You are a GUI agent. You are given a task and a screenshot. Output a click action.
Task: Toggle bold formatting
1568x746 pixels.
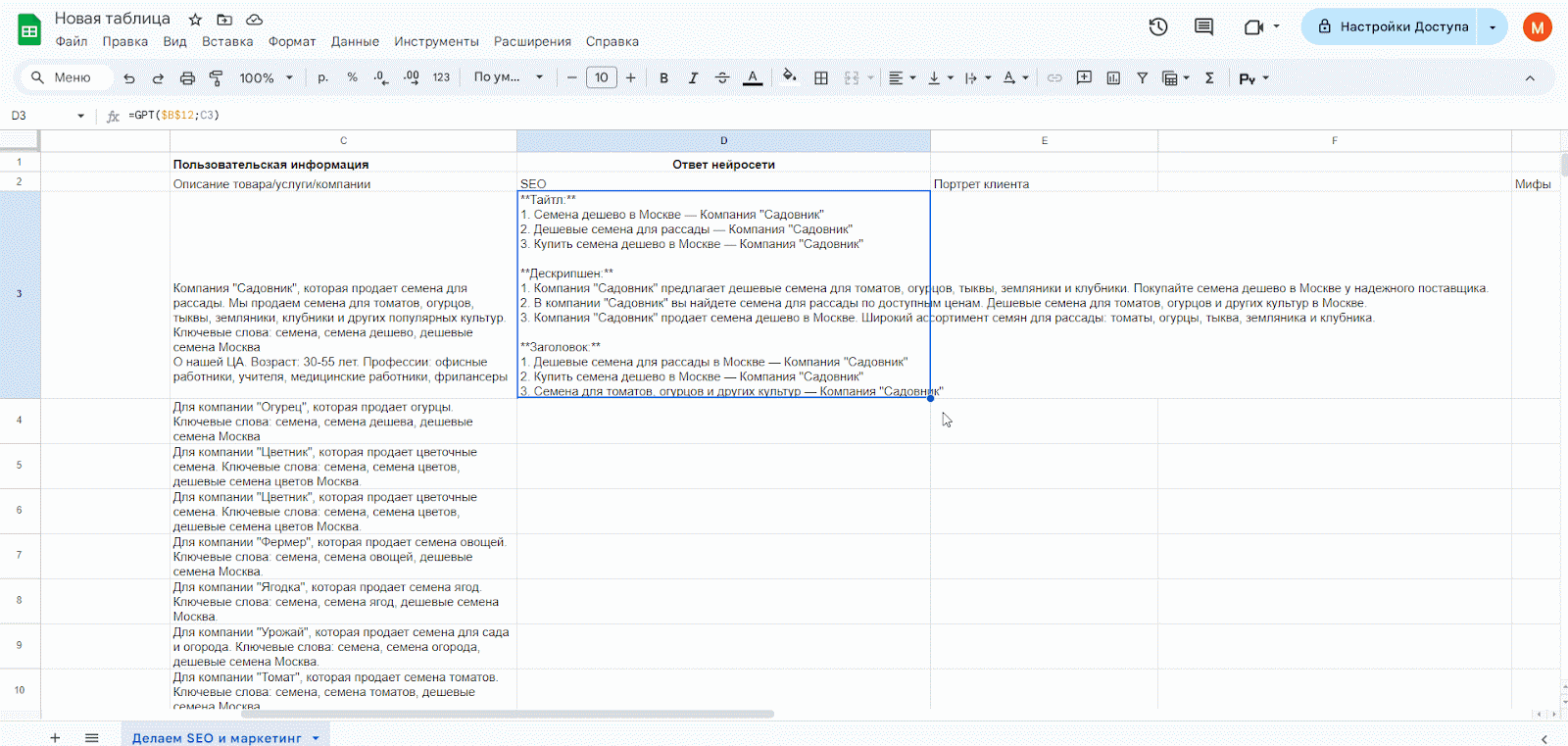click(663, 78)
